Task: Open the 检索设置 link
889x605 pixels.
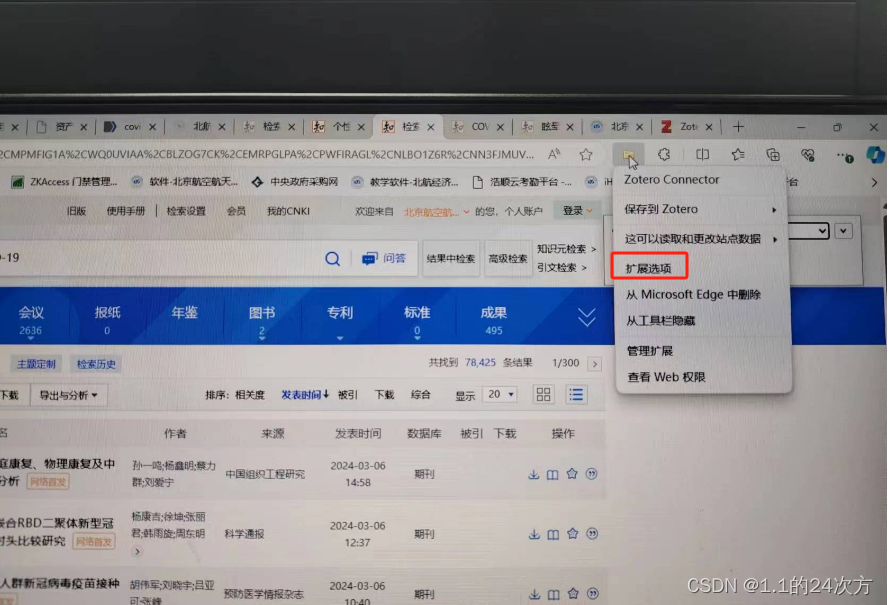Action: click(x=186, y=211)
